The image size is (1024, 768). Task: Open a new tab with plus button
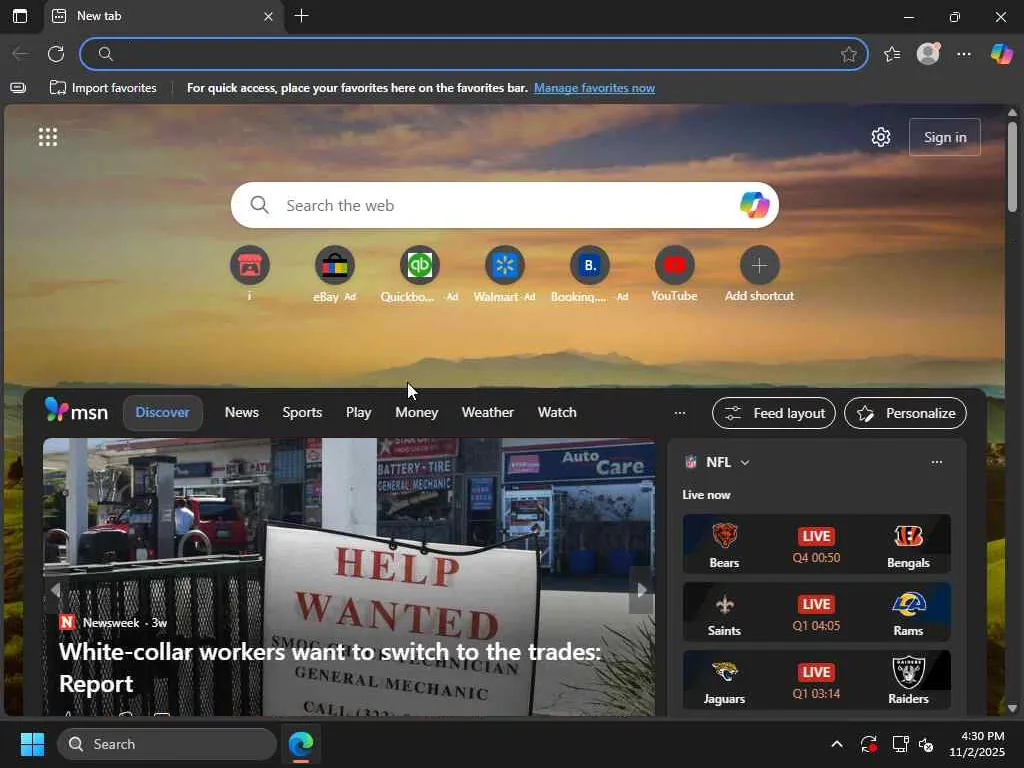pyautogui.click(x=301, y=16)
